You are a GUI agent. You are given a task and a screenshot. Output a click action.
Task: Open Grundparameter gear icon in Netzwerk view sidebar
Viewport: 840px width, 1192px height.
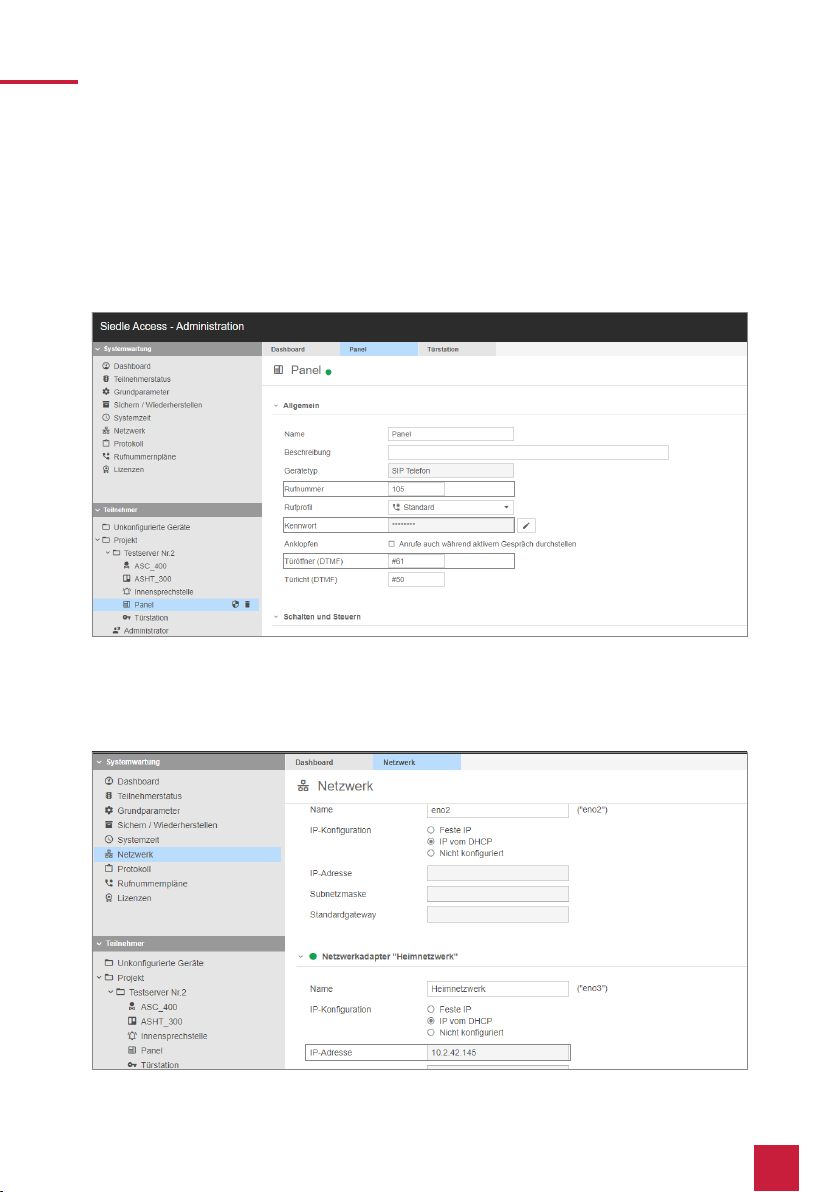click(x=109, y=810)
